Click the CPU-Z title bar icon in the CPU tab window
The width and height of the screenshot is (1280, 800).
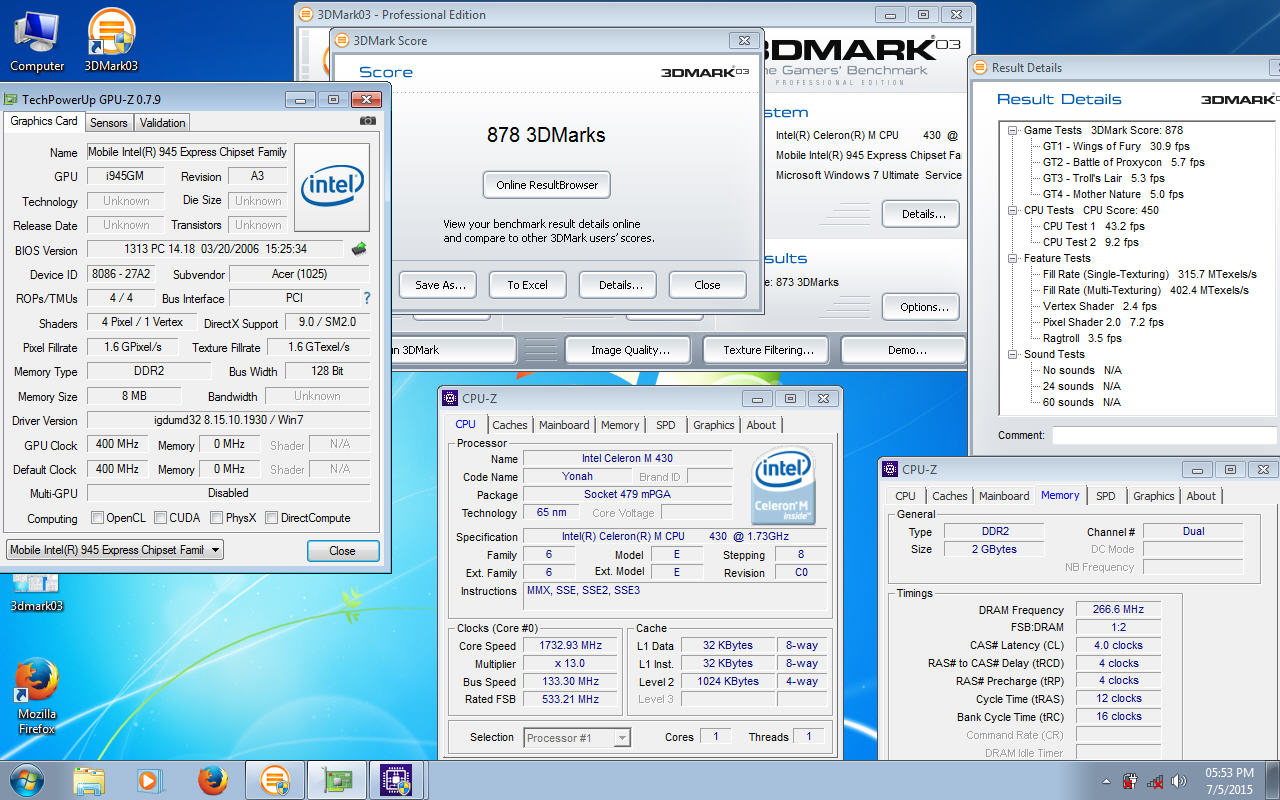pyautogui.click(x=450, y=398)
